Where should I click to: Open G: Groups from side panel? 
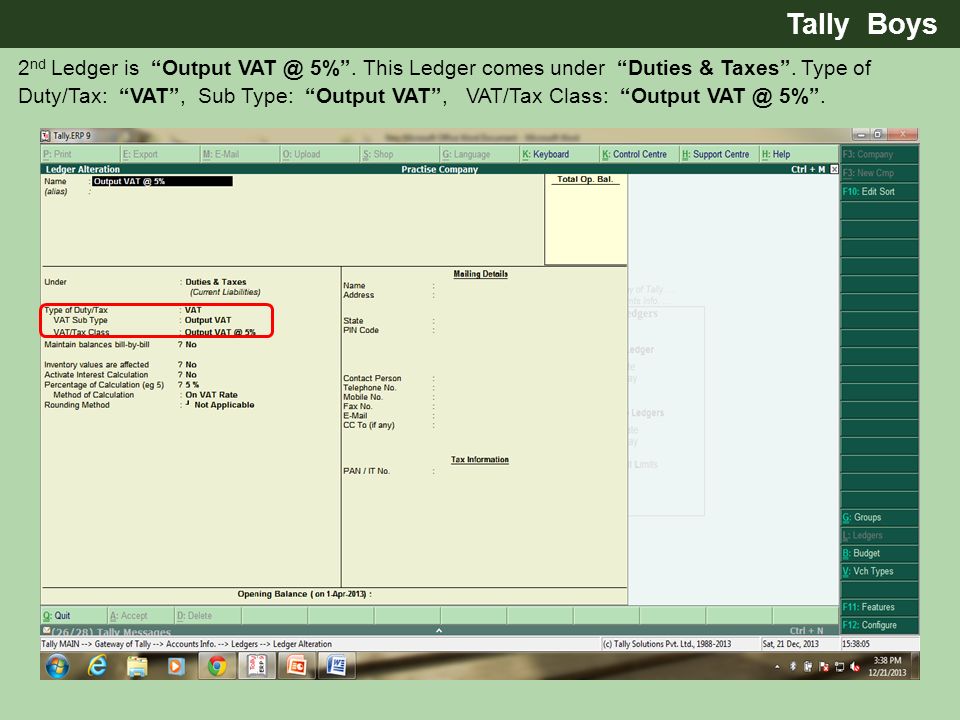(x=879, y=517)
